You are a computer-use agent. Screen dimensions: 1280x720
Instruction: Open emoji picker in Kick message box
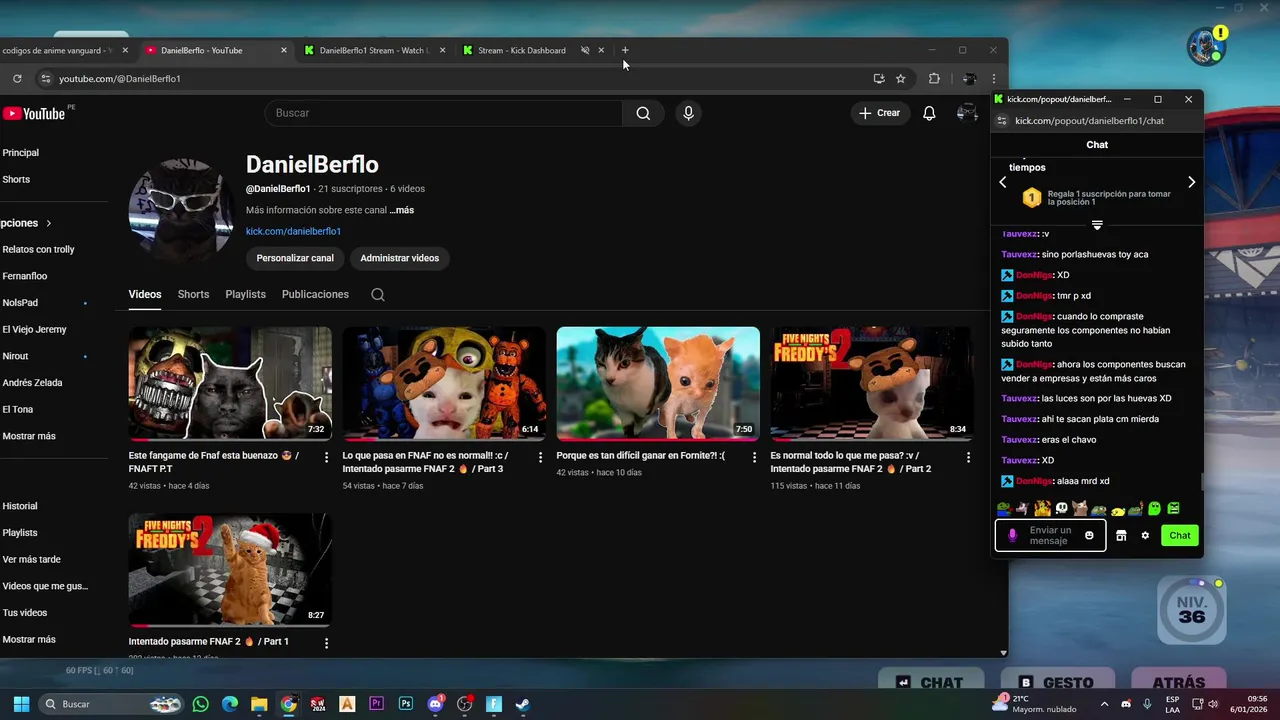coord(1089,536)
